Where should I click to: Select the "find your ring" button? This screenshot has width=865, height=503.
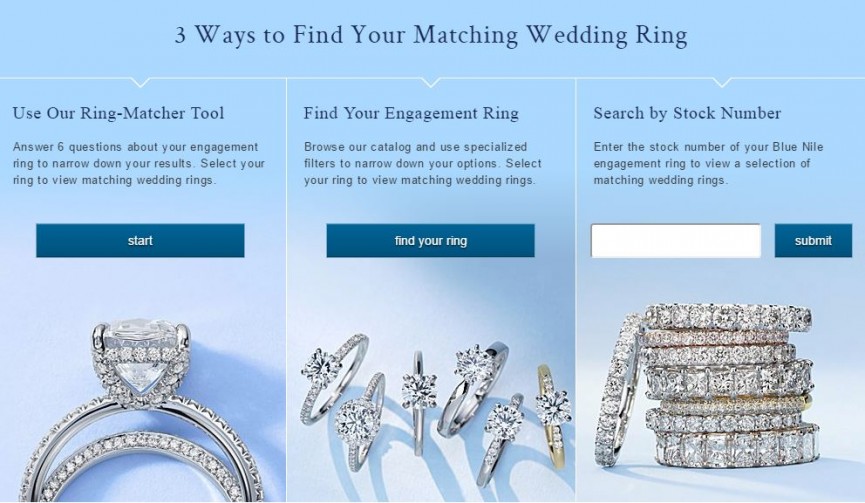[430, 240]
